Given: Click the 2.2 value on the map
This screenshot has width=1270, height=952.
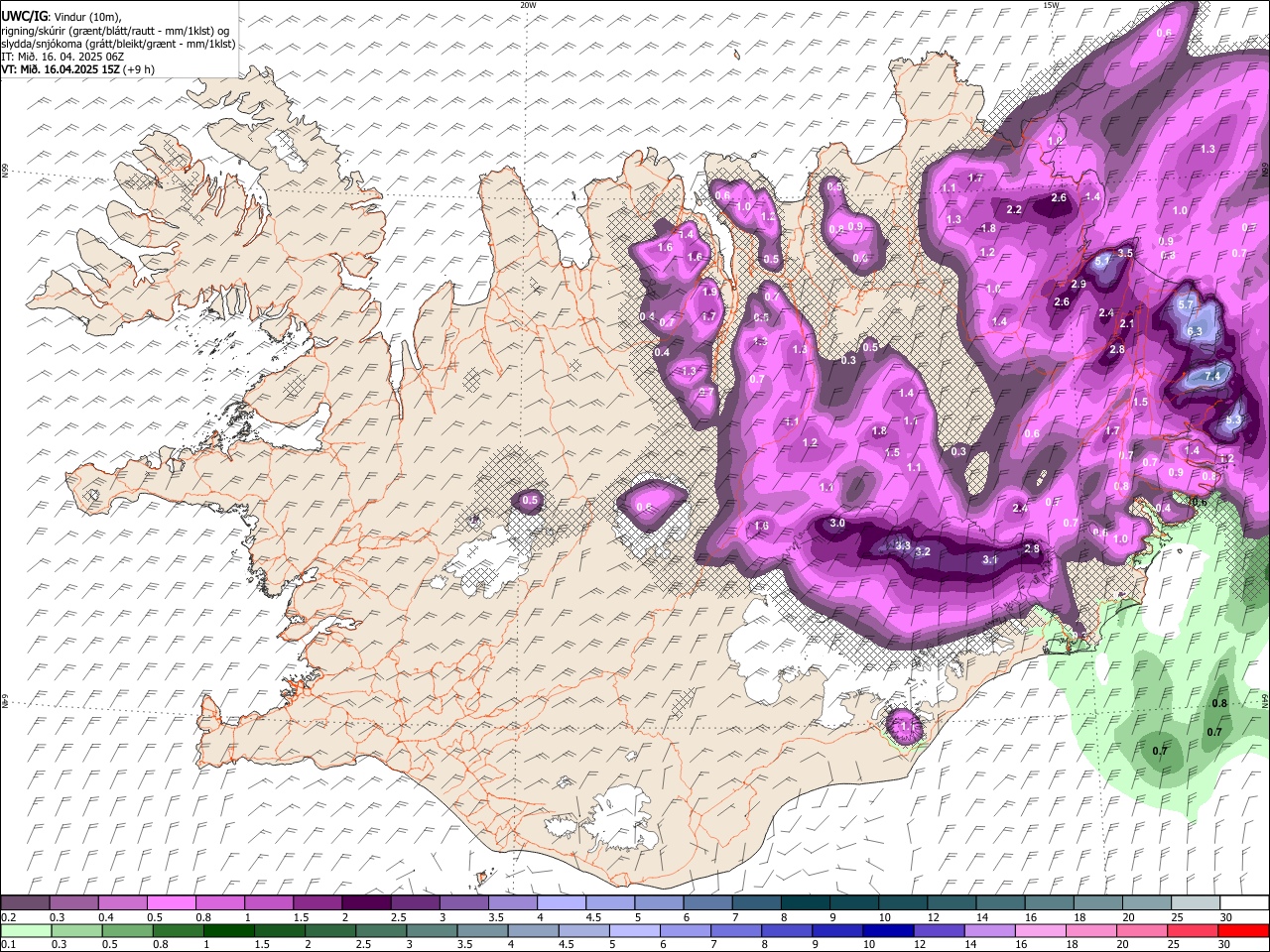Looking at the screenshot, I should click(1014, 210).
